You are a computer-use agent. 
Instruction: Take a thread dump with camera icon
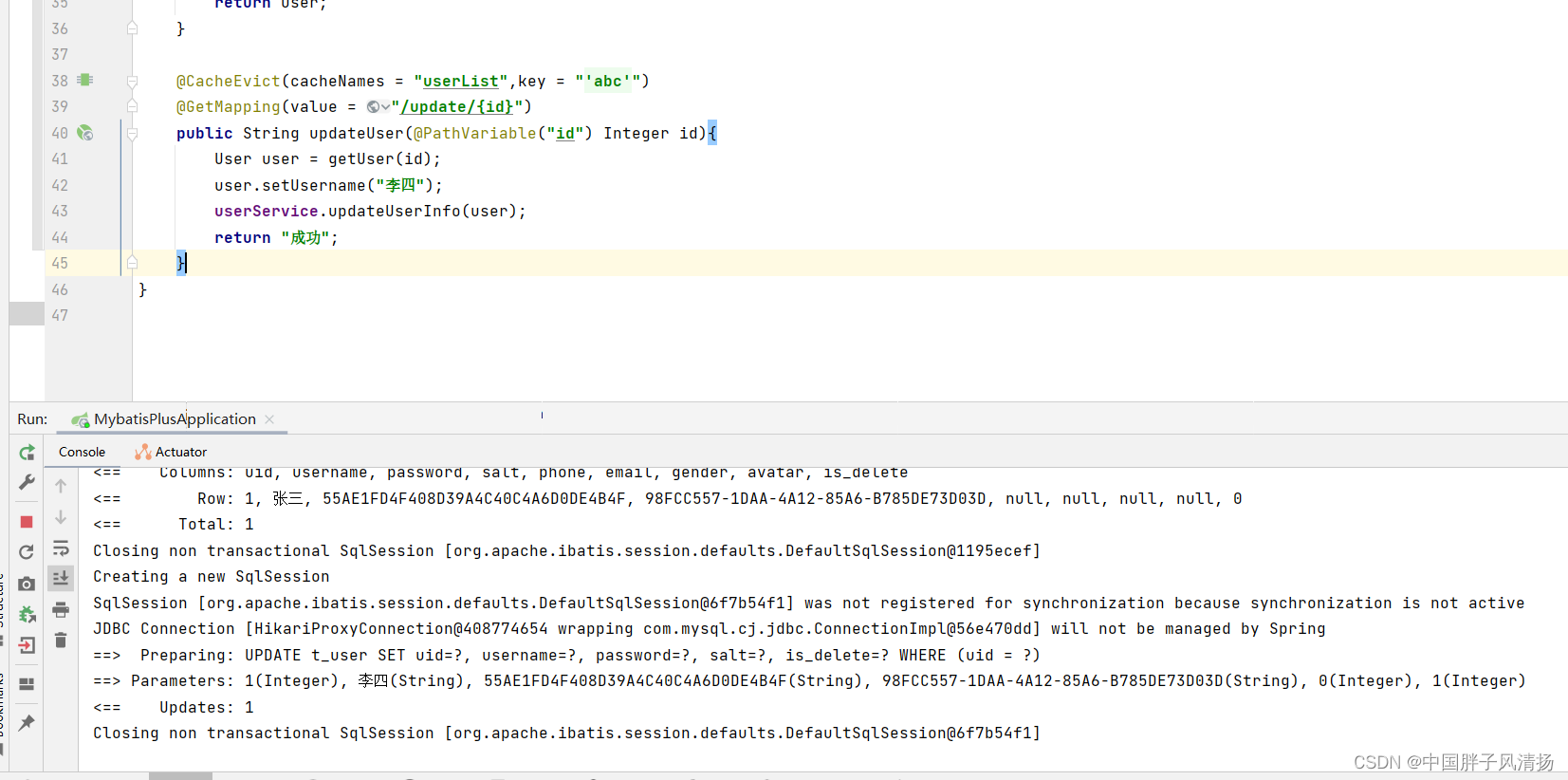[27, 584]
